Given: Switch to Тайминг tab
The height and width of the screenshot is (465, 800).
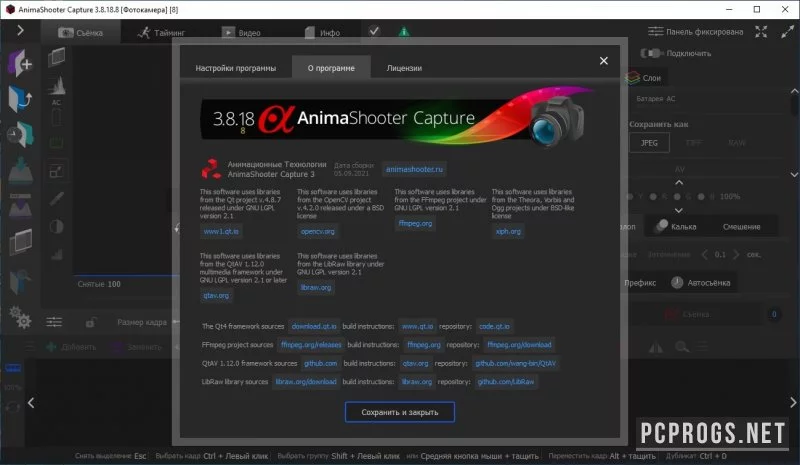Looking at the screenshot, I should (x=161, y=33).
